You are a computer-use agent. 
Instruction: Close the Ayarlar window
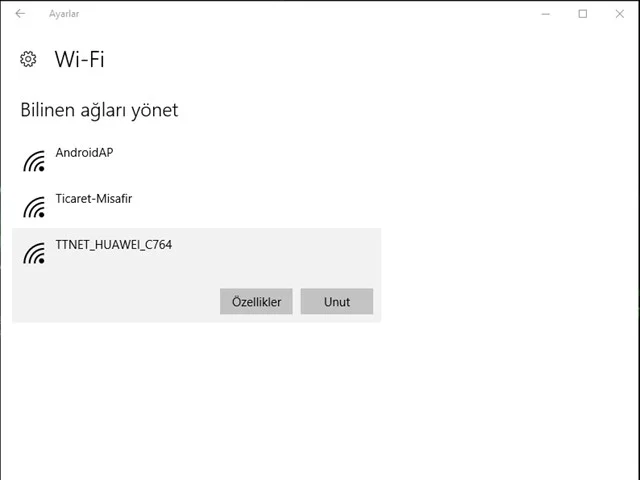click(620, 14)
